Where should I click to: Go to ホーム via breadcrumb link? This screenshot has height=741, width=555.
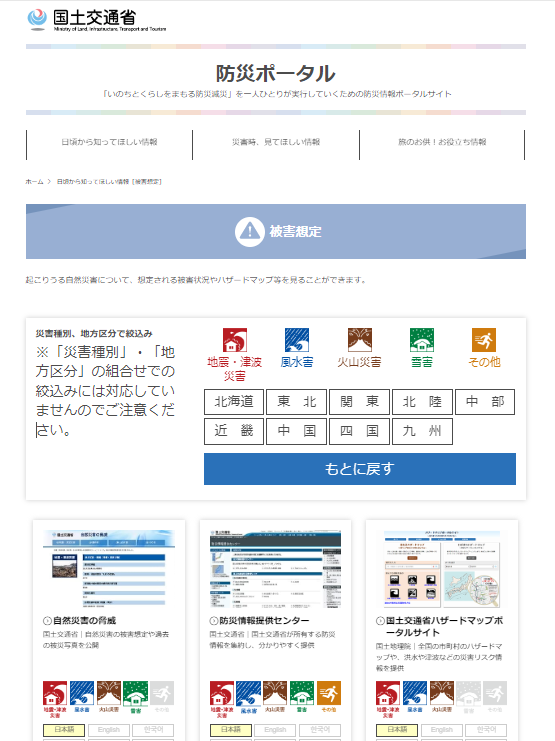[35, 181]
